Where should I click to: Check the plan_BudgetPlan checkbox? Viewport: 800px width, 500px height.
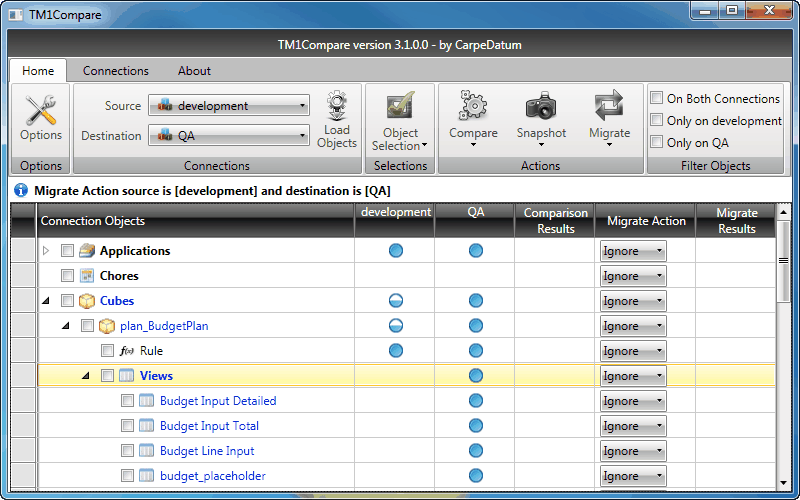87,326
